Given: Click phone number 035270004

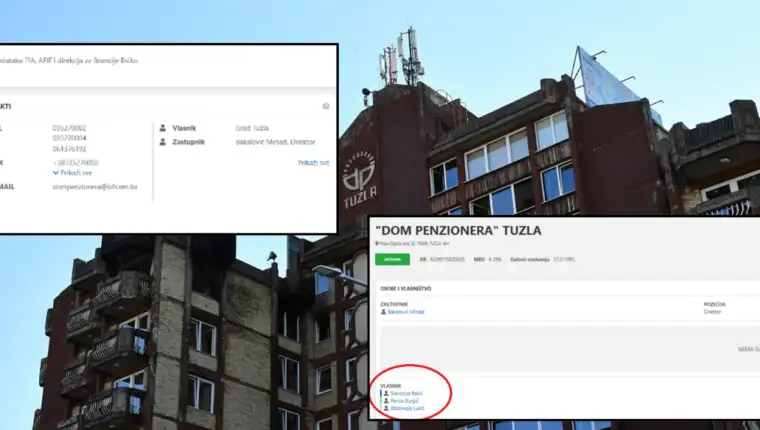Looking at the screenshot, I should (69, 138).
